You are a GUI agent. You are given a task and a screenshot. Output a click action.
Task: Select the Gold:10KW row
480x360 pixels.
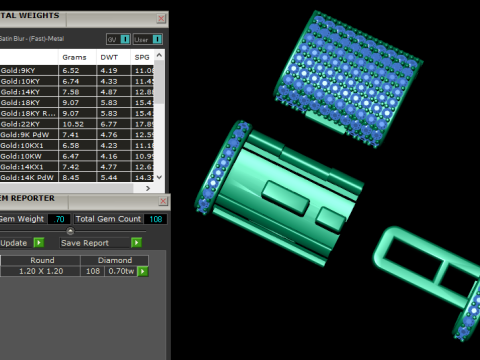click(77, 156)
